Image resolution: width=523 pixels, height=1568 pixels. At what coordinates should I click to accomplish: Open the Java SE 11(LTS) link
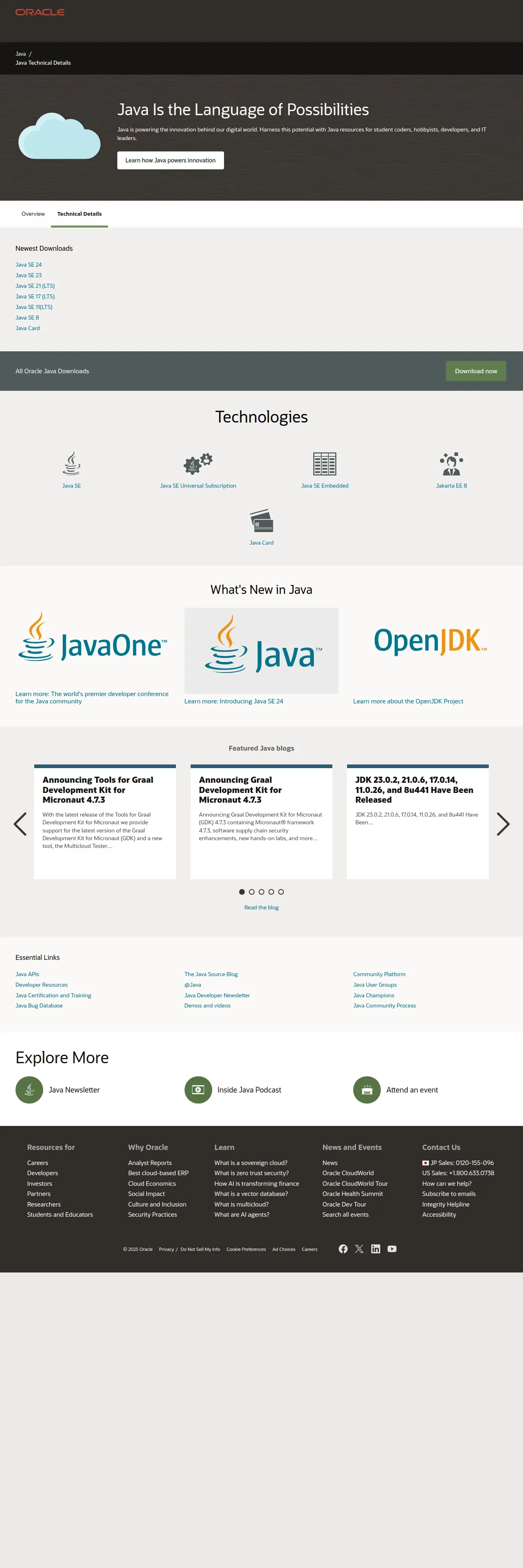tap(34, 307)
